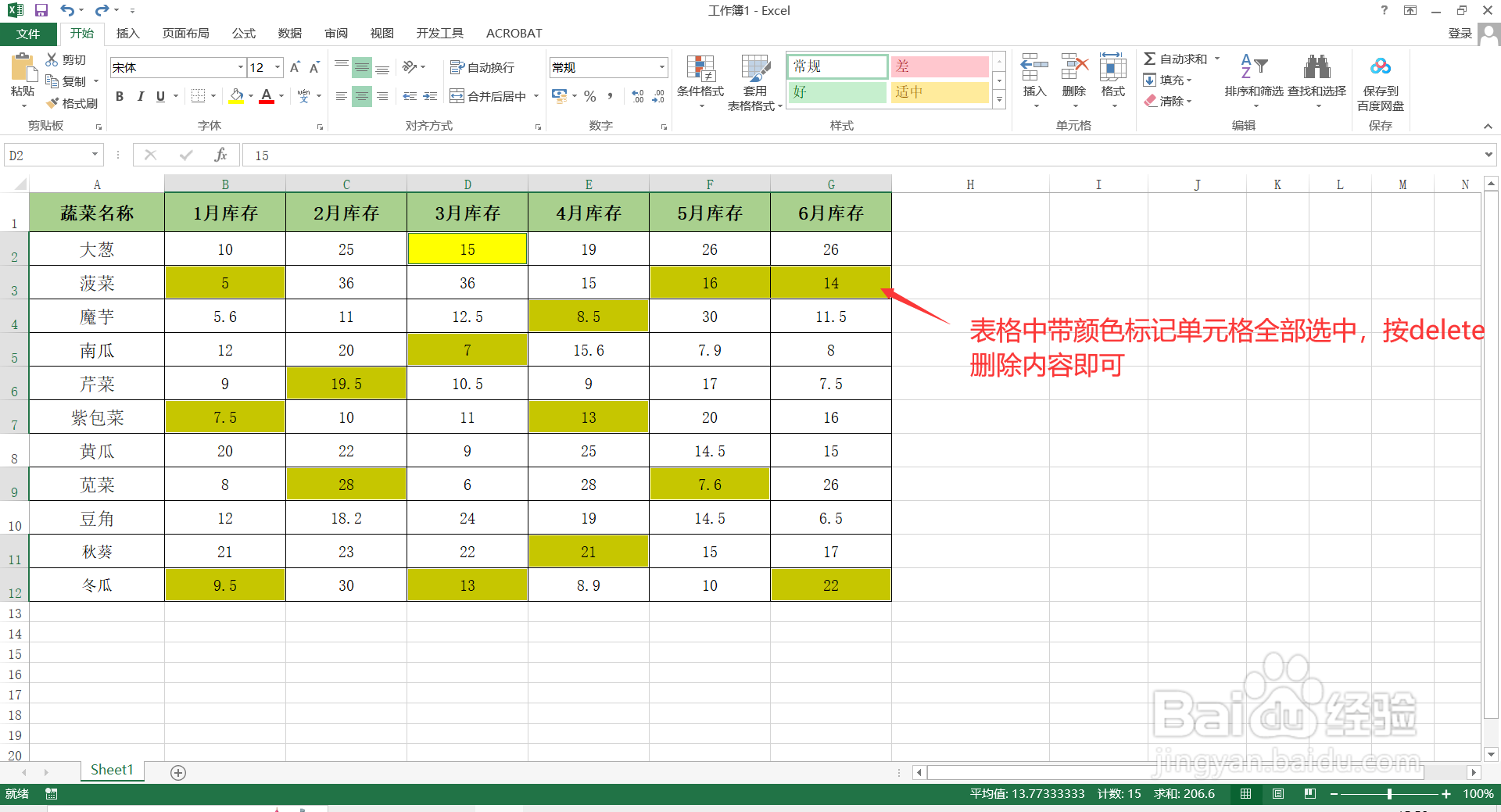
Task: Open the 数据 ribbon tab
Action: pos(288,33)
